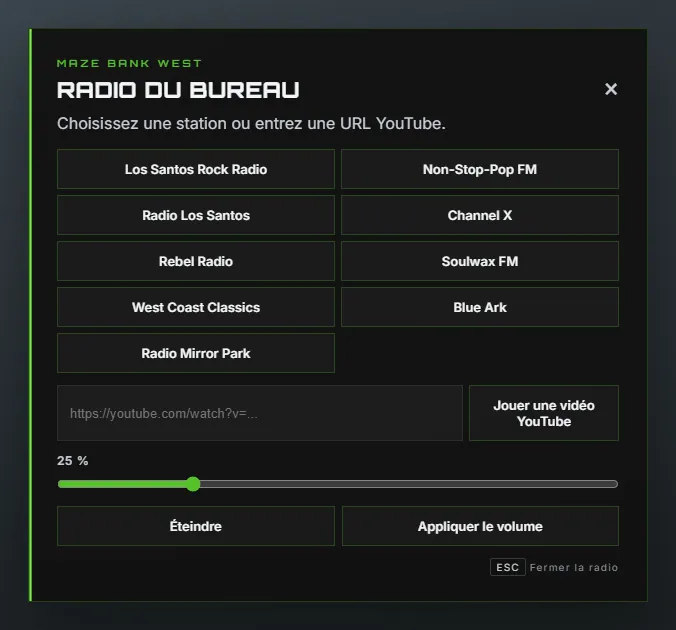Click the MAZE BANK WEST header text
The height and width of the screenshot is (630, 676).
coord(129,63)
